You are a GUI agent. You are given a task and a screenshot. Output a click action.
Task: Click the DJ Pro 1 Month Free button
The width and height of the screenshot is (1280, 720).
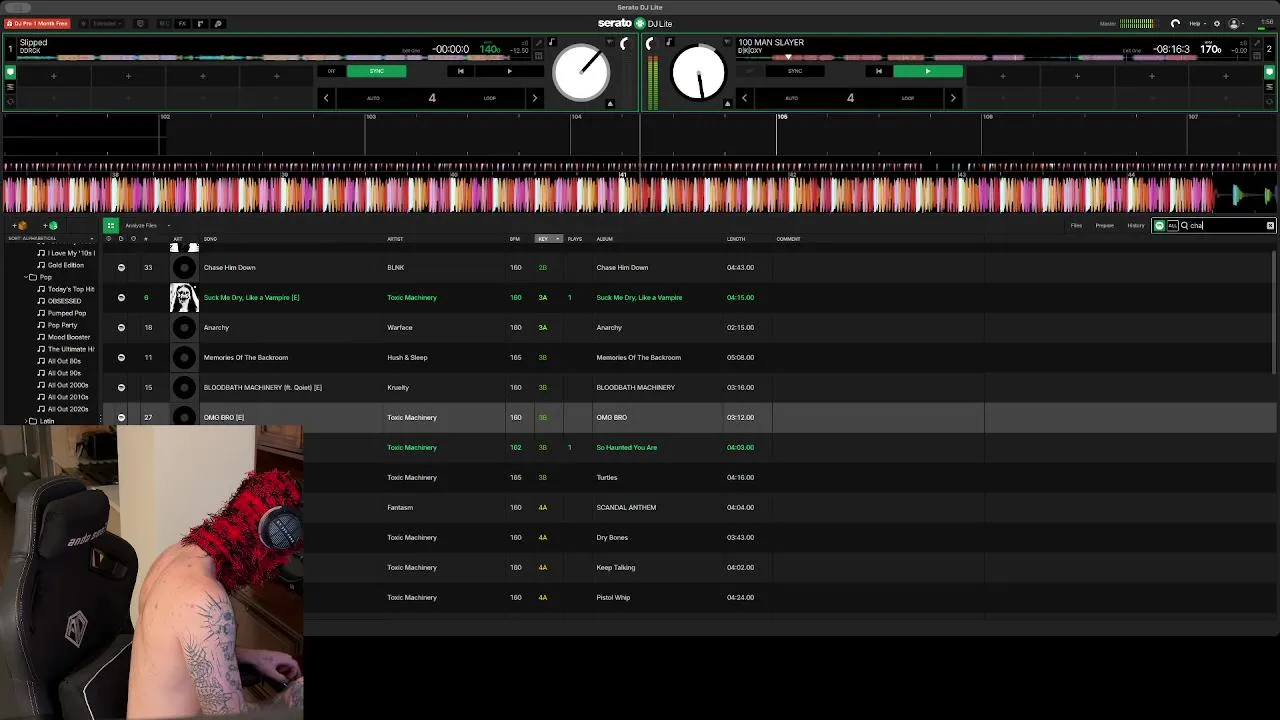(x=37, y=23)
